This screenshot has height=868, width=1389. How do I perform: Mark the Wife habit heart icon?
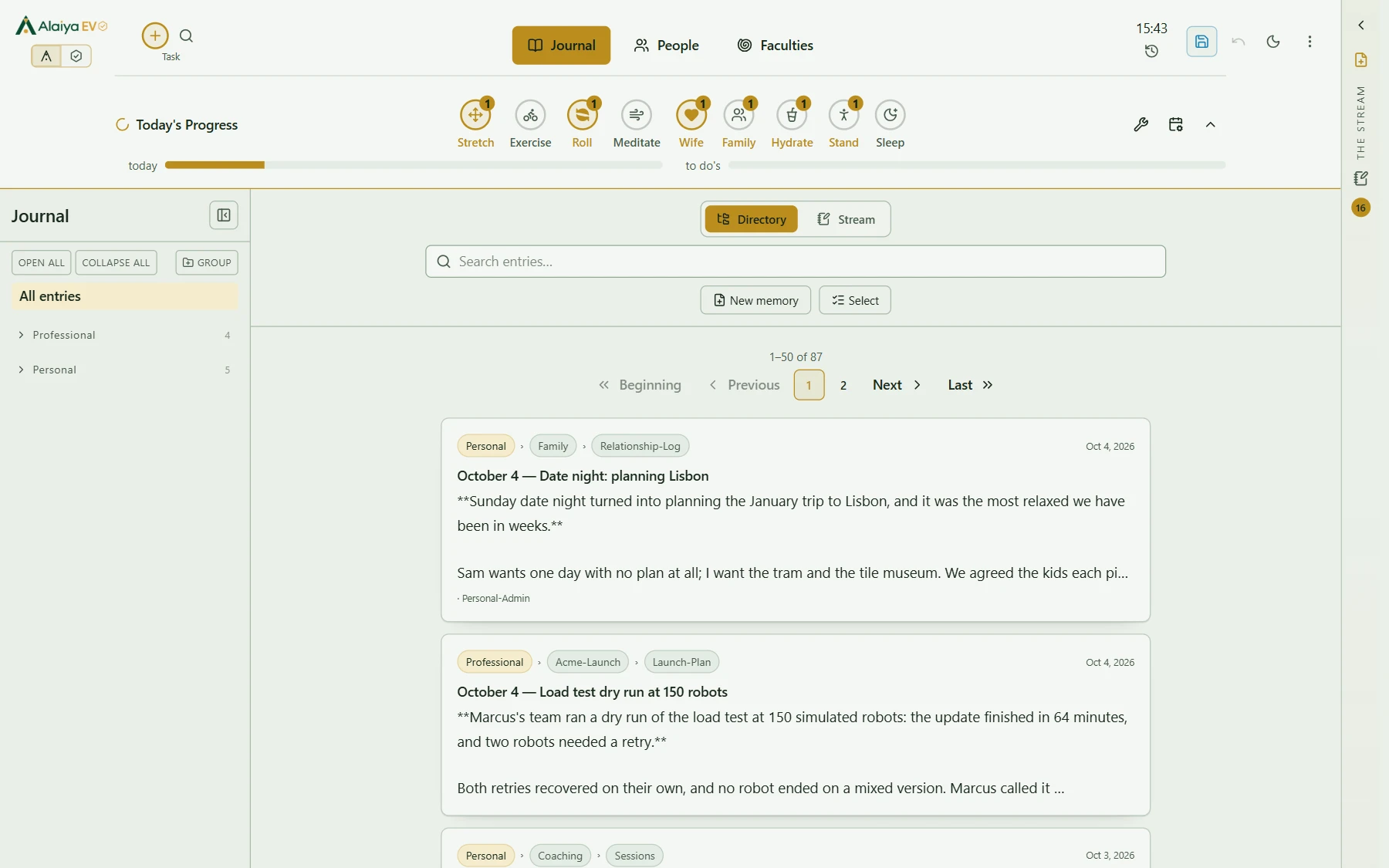[691, 115]
